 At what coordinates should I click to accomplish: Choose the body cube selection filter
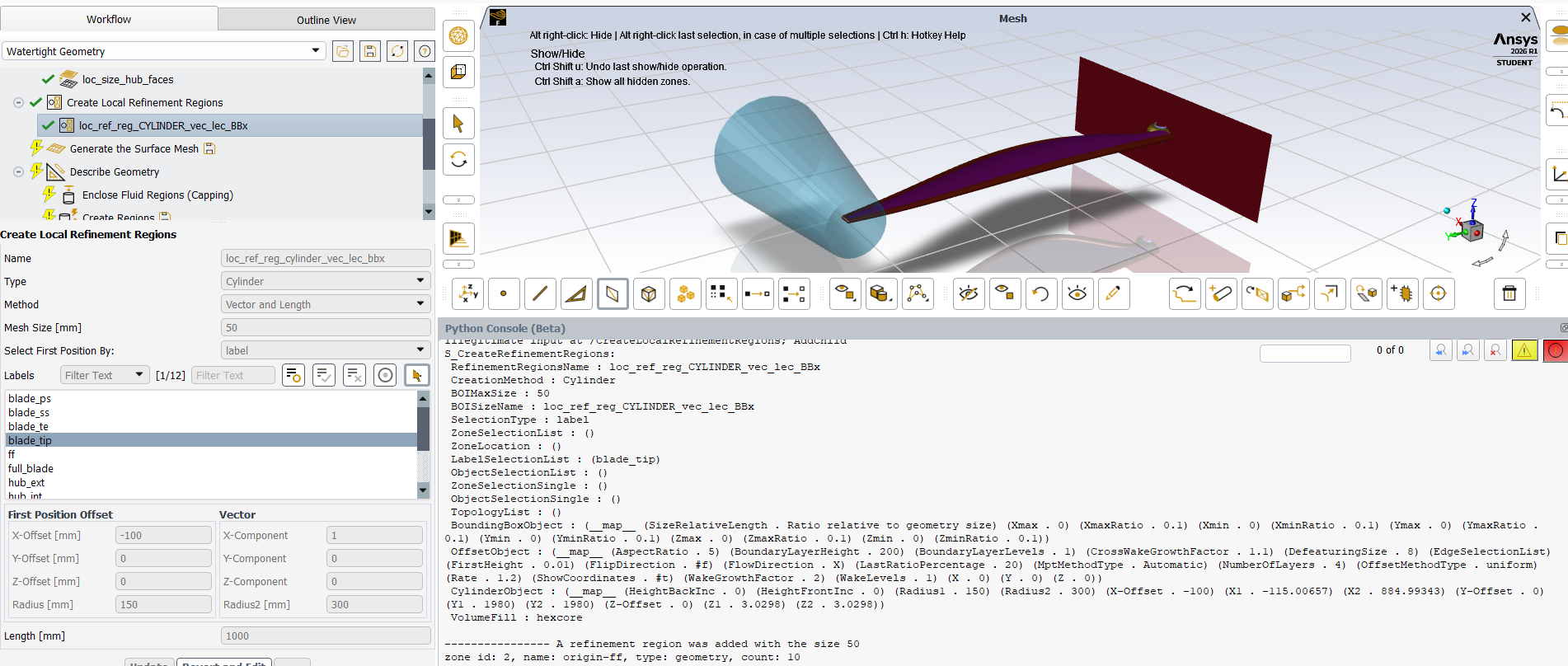pyautogui.click(x=649, y=293)
